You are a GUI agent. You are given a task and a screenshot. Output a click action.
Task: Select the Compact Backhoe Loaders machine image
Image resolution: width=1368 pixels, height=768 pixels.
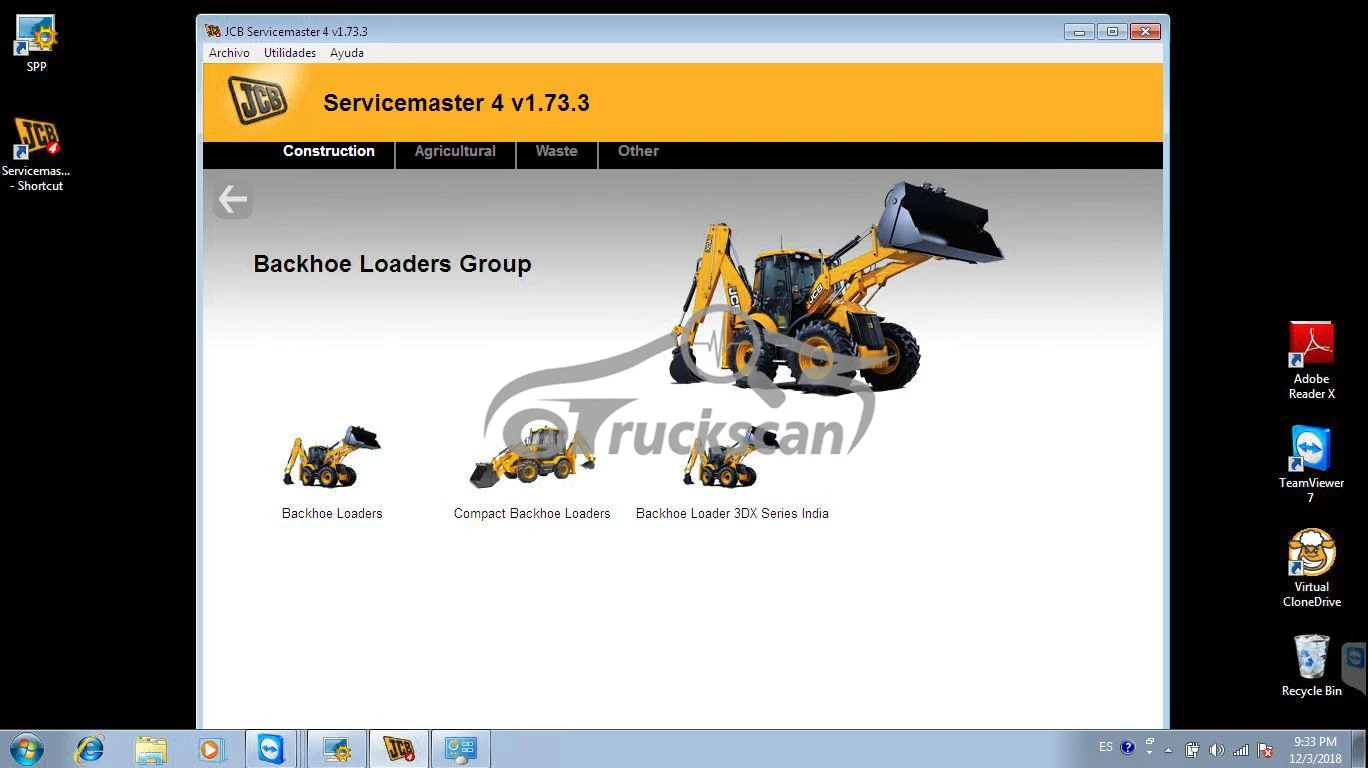[532, 457]
